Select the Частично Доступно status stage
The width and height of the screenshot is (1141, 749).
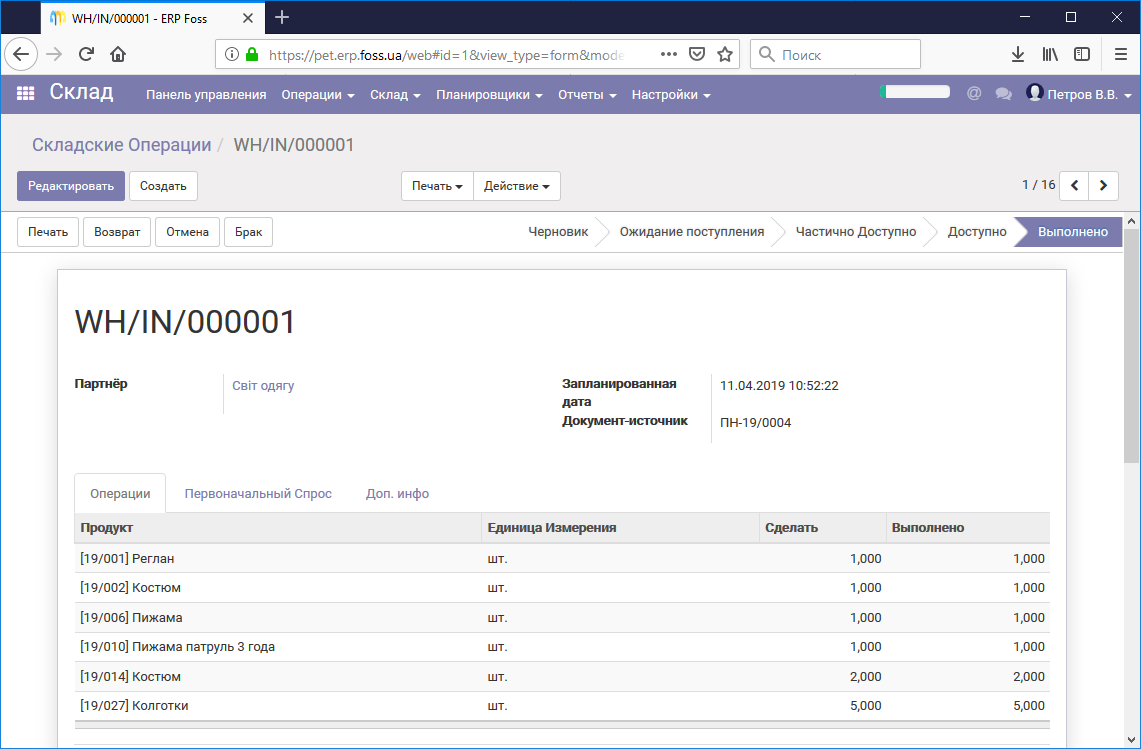point(856,231)
